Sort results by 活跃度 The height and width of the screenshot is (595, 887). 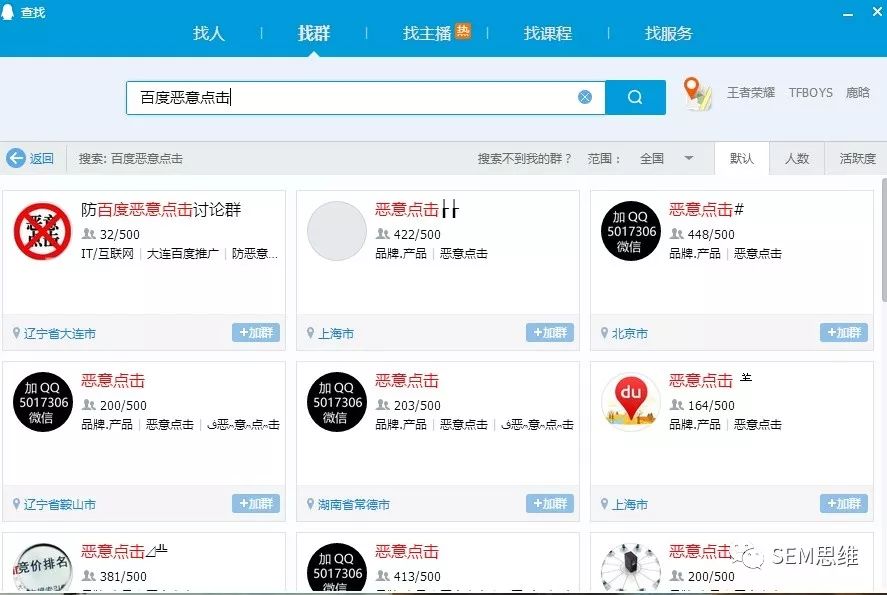(857, 158)
